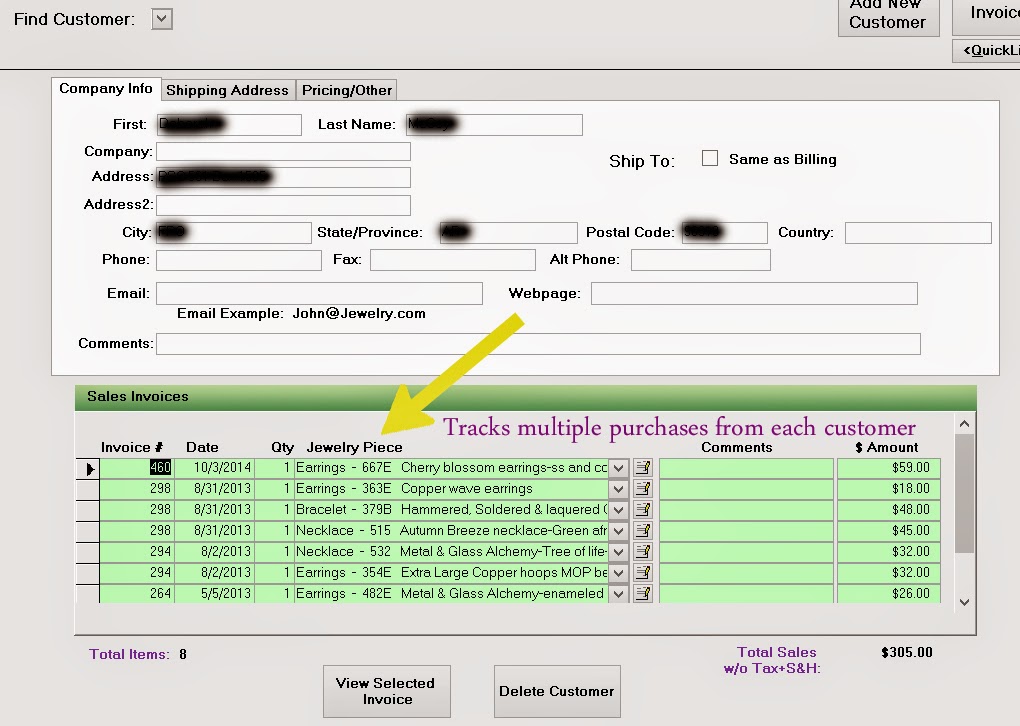Click the First name field
Image resolution: width=1020 pixels, height=726 pixels.
229,125
